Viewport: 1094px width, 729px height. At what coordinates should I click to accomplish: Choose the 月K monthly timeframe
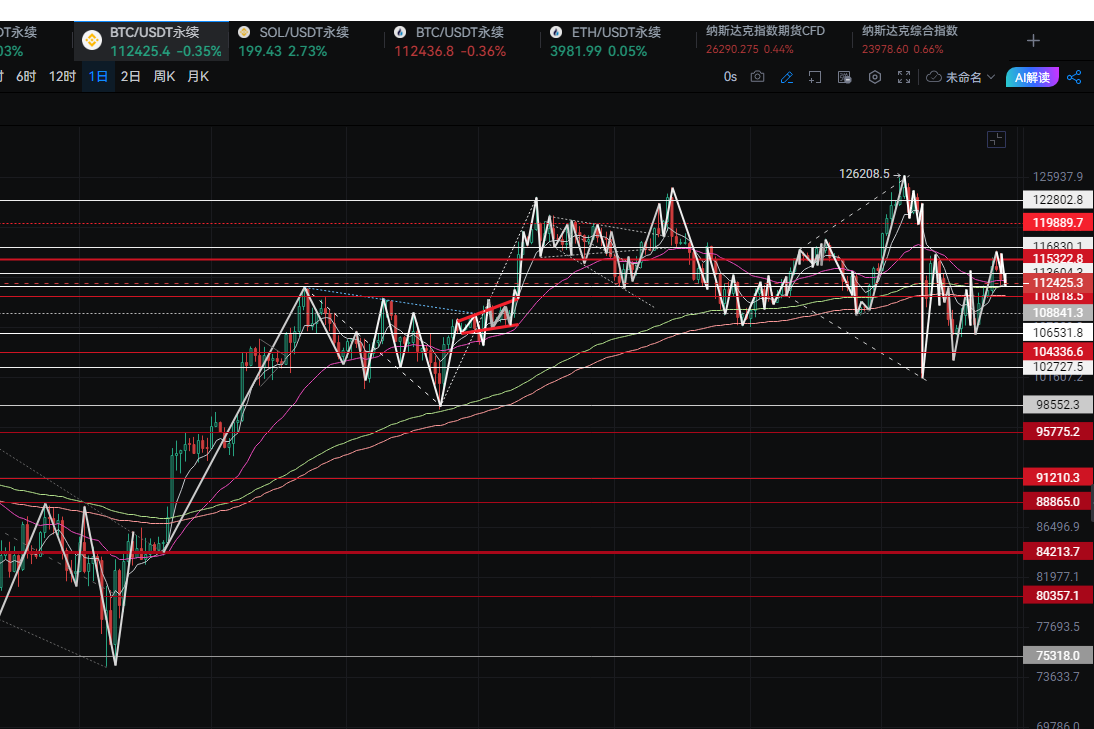[x=198, y=76]
